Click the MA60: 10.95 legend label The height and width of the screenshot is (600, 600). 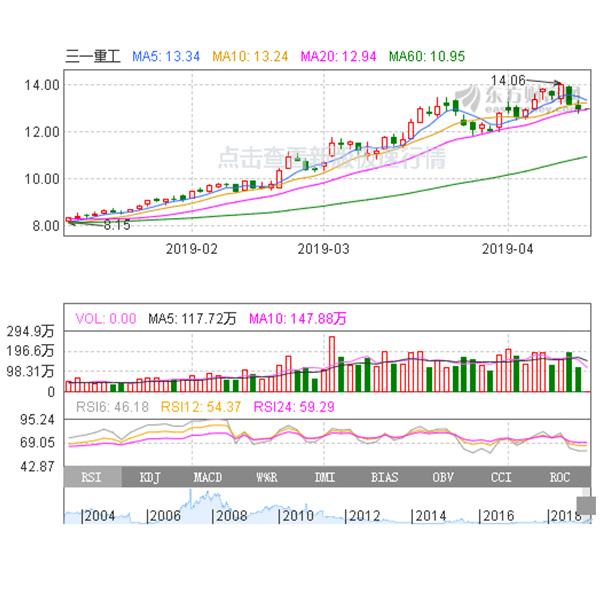[426, 56]
